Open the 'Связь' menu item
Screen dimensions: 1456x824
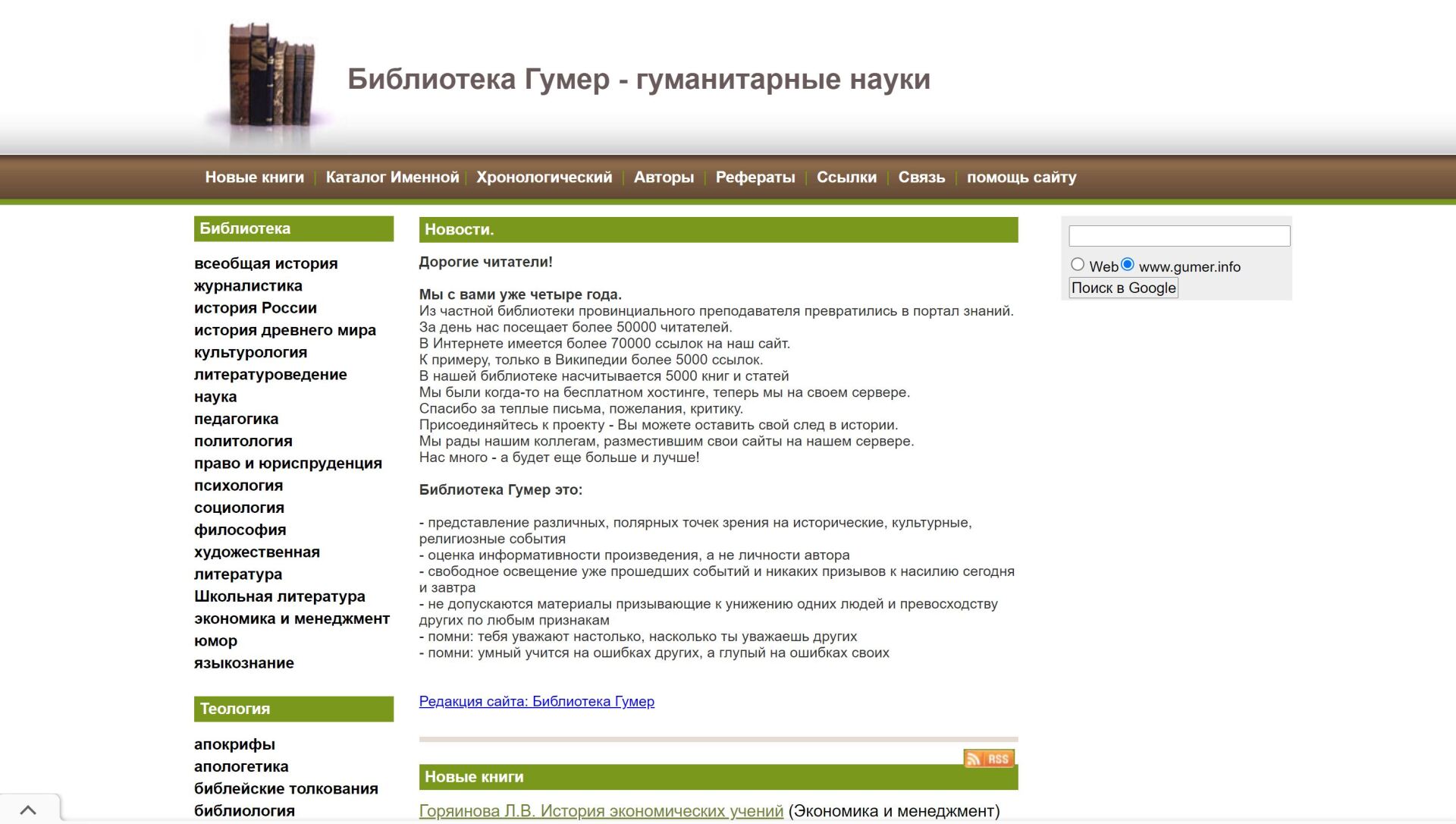pyautogui.click(x=921, y=178)
